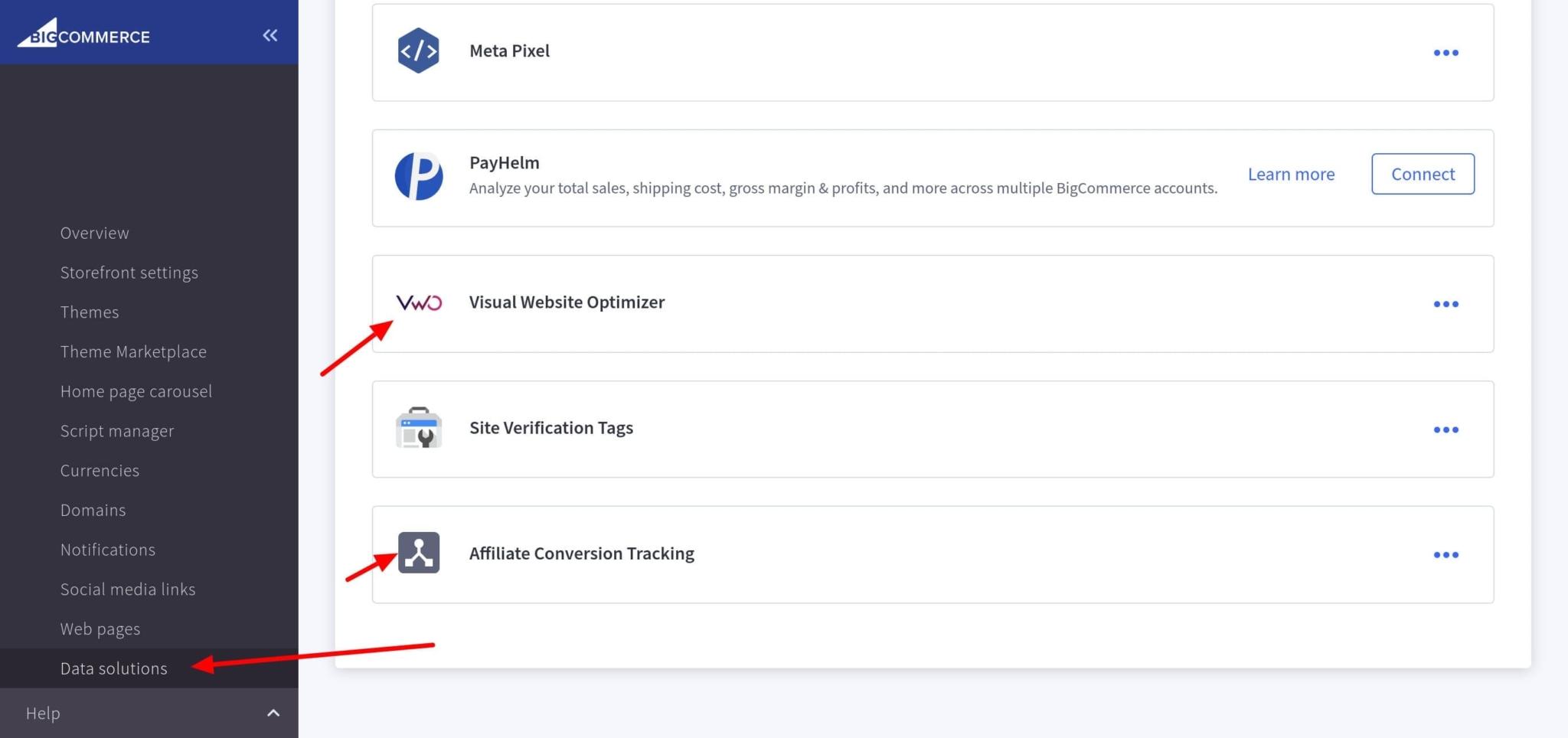Click the Affiliate Conversion Tracking icon

pos(418,553)
